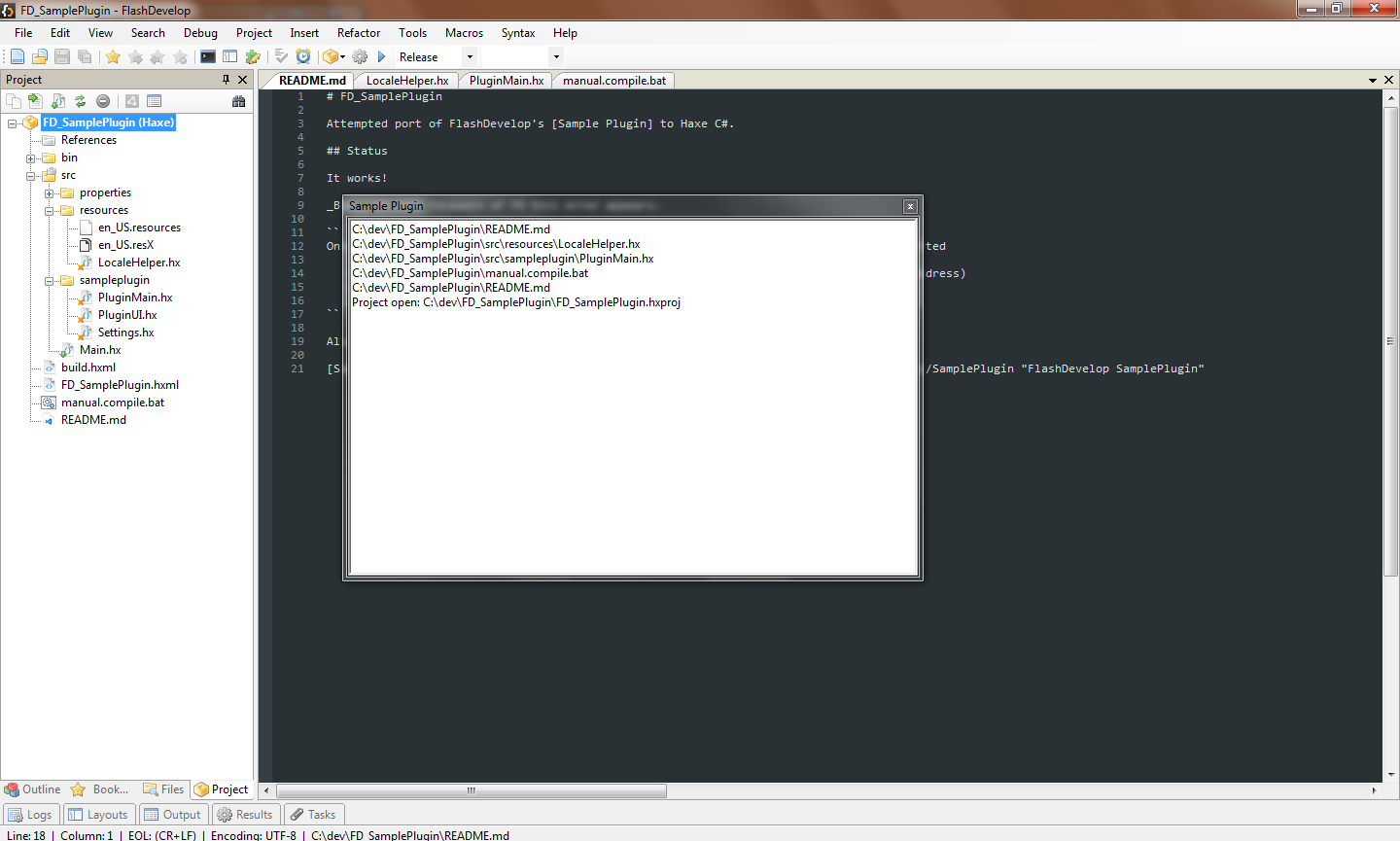1400x841 pixels.
Task: Open the Build Project icon's dropdown arrow
Action: [x=342, y=56]
